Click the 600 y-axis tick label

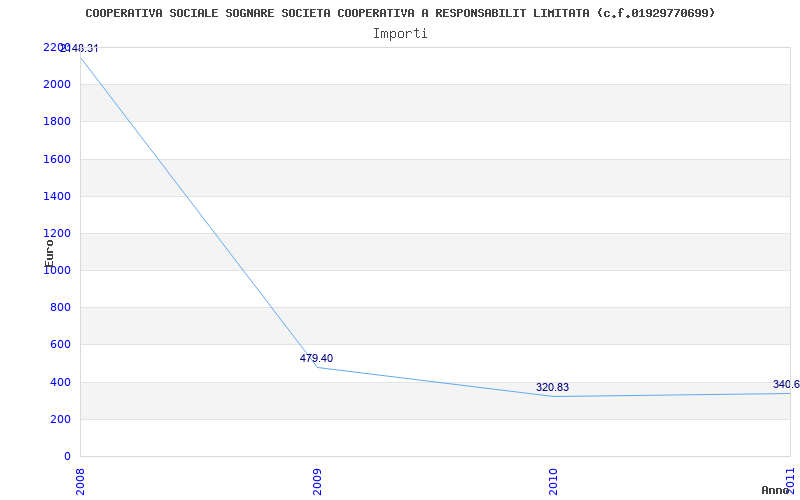coord(60,345)
